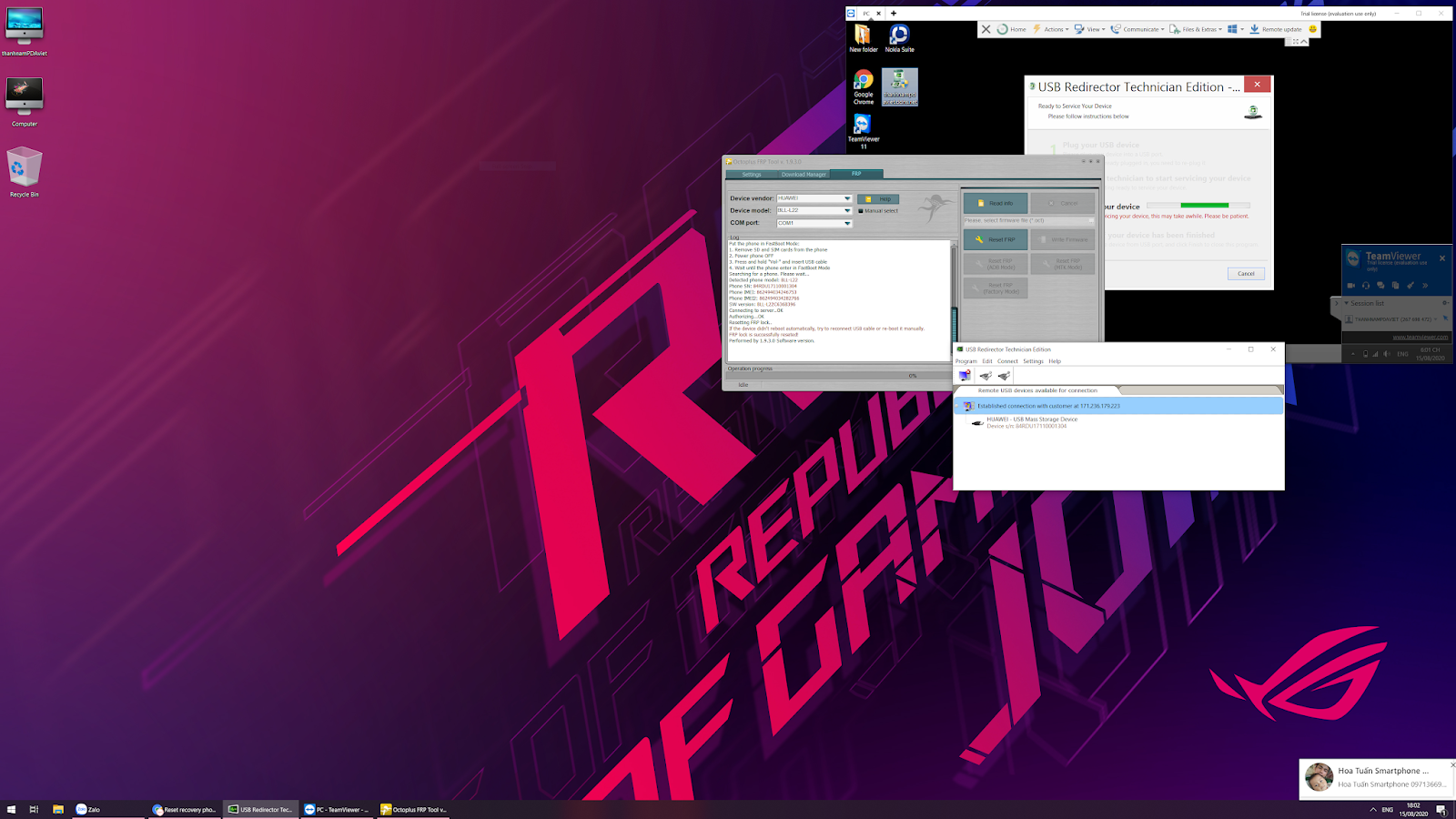Click the disconnect-from-customer monitor icon in USB Redirector toolbar
This screenshot has height=819, width=1456.
965,375
